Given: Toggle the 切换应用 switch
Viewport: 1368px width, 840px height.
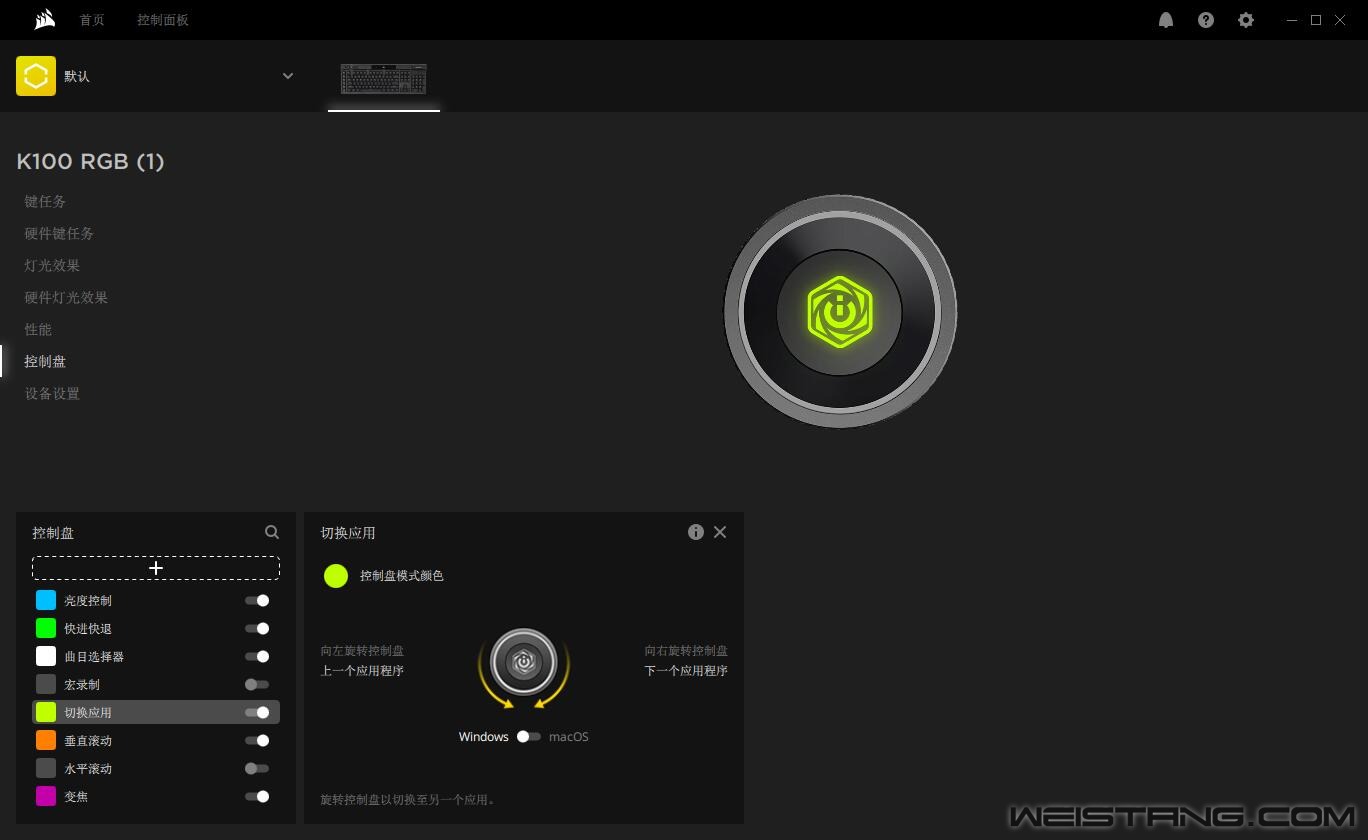Looking at the screenshot, I should coord(257,713).
